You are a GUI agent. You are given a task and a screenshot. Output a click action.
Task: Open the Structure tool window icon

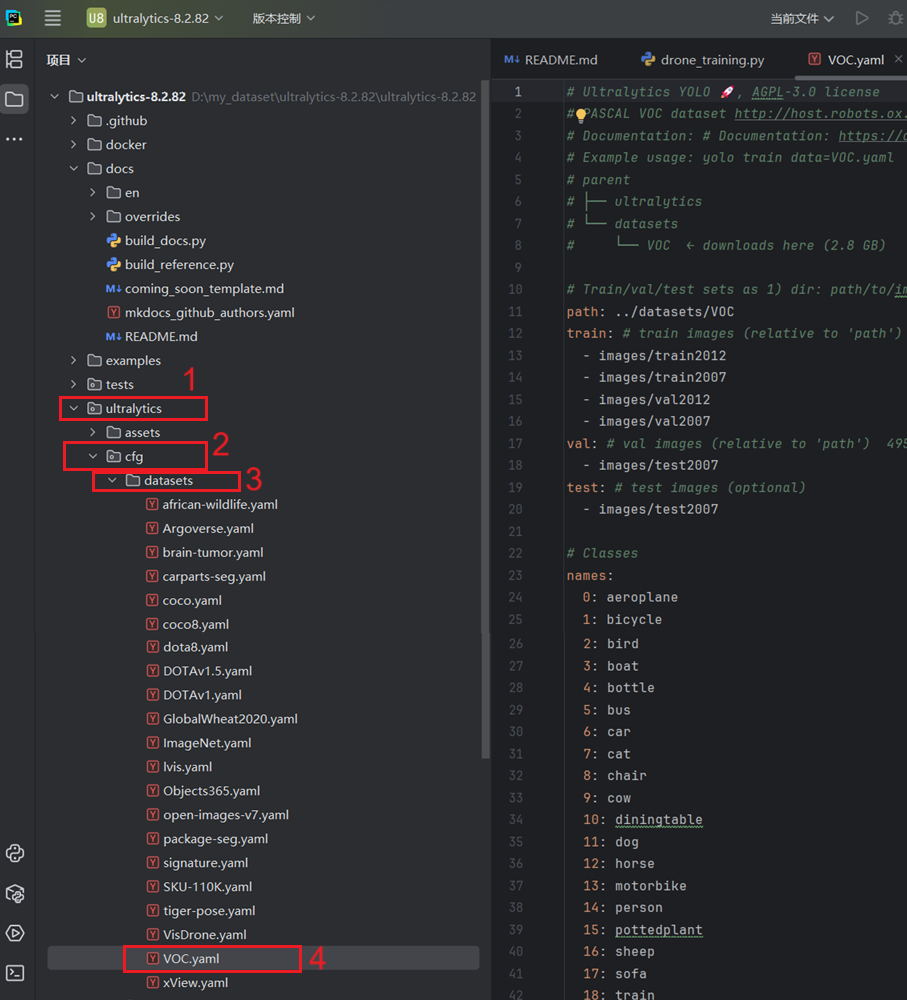click(x=14, y=59)
